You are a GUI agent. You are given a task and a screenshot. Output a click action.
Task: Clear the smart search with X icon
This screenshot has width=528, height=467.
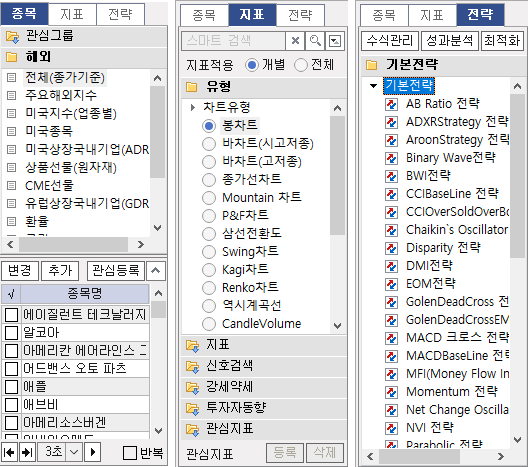(295, 41)
